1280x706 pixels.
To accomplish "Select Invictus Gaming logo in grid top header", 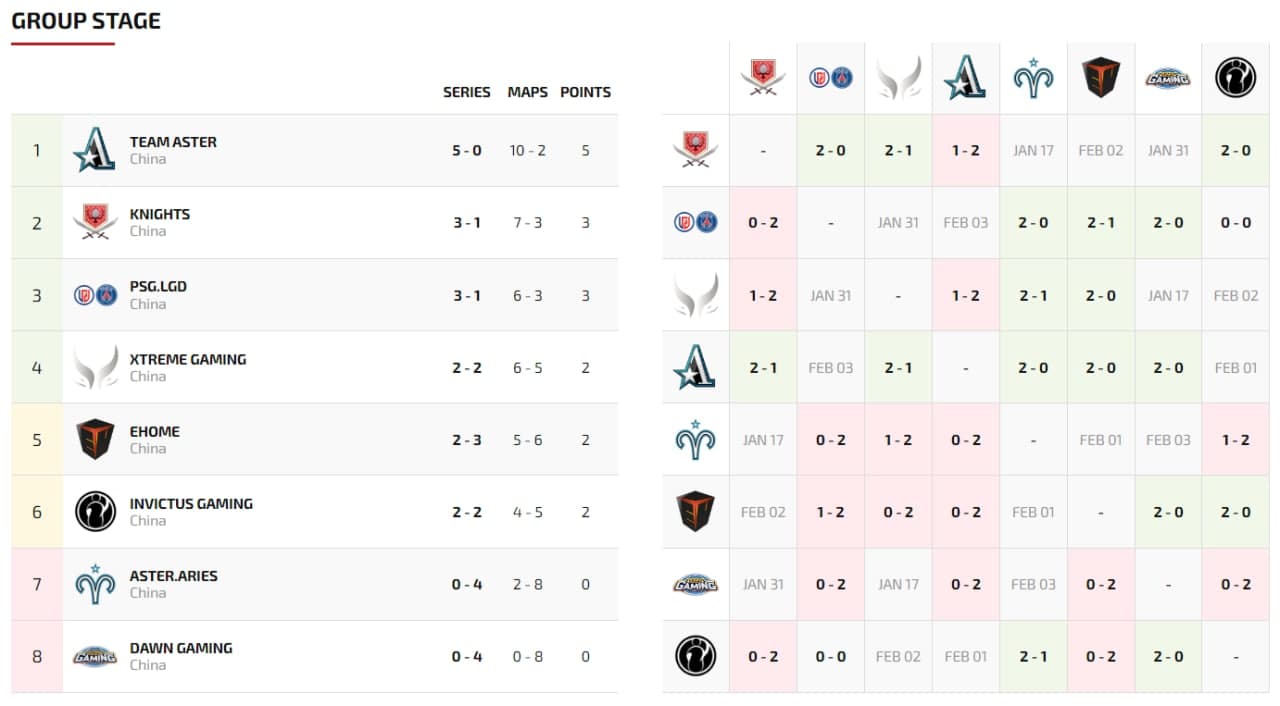I will (1235, 78).
